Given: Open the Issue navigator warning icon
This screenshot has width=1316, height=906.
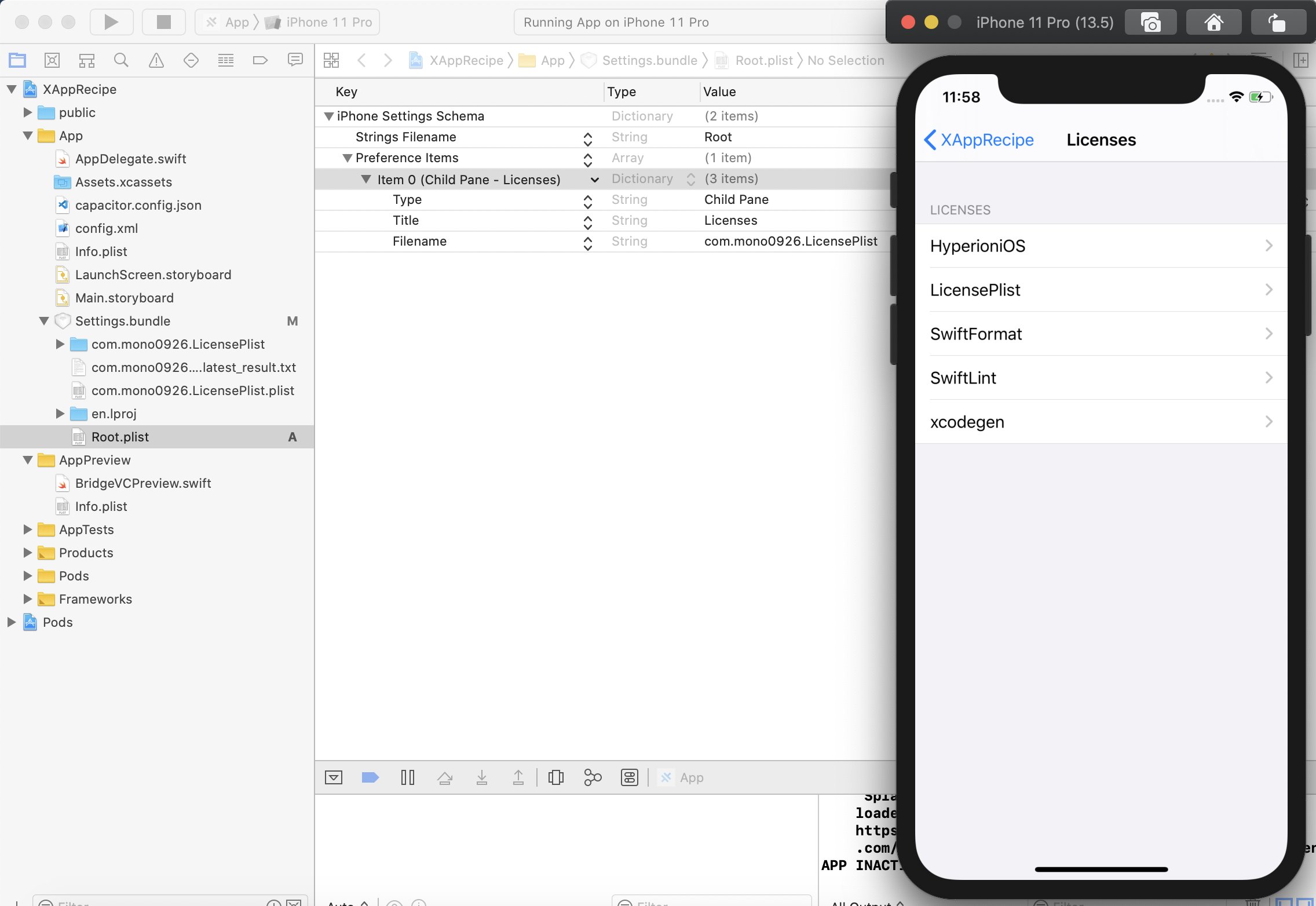Looking at the screenshot, I should pyautogui.click(x=156, y=60).
